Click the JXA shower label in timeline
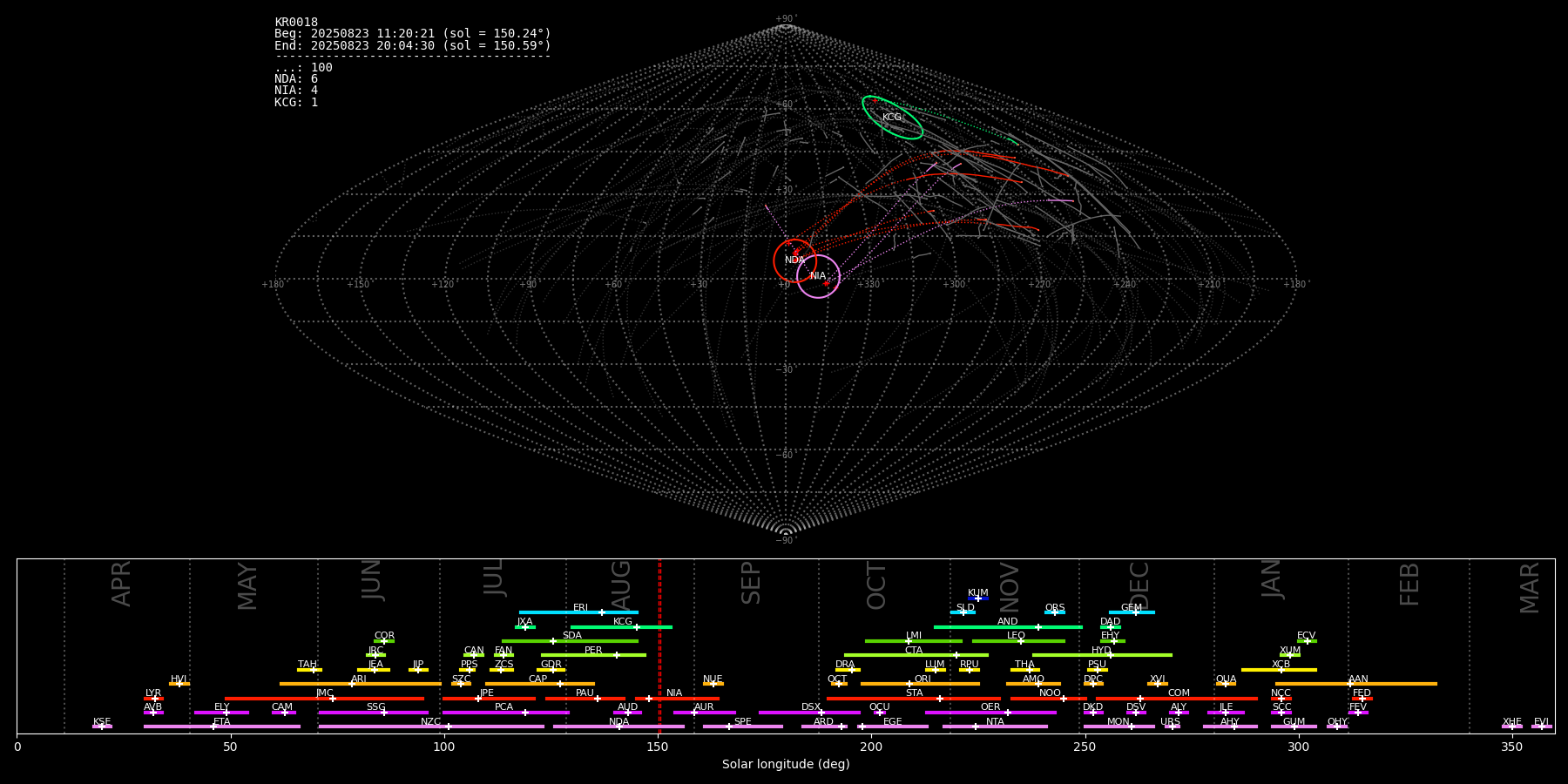This screenshot has height=784, width=1568. click(x=525, y=622)
